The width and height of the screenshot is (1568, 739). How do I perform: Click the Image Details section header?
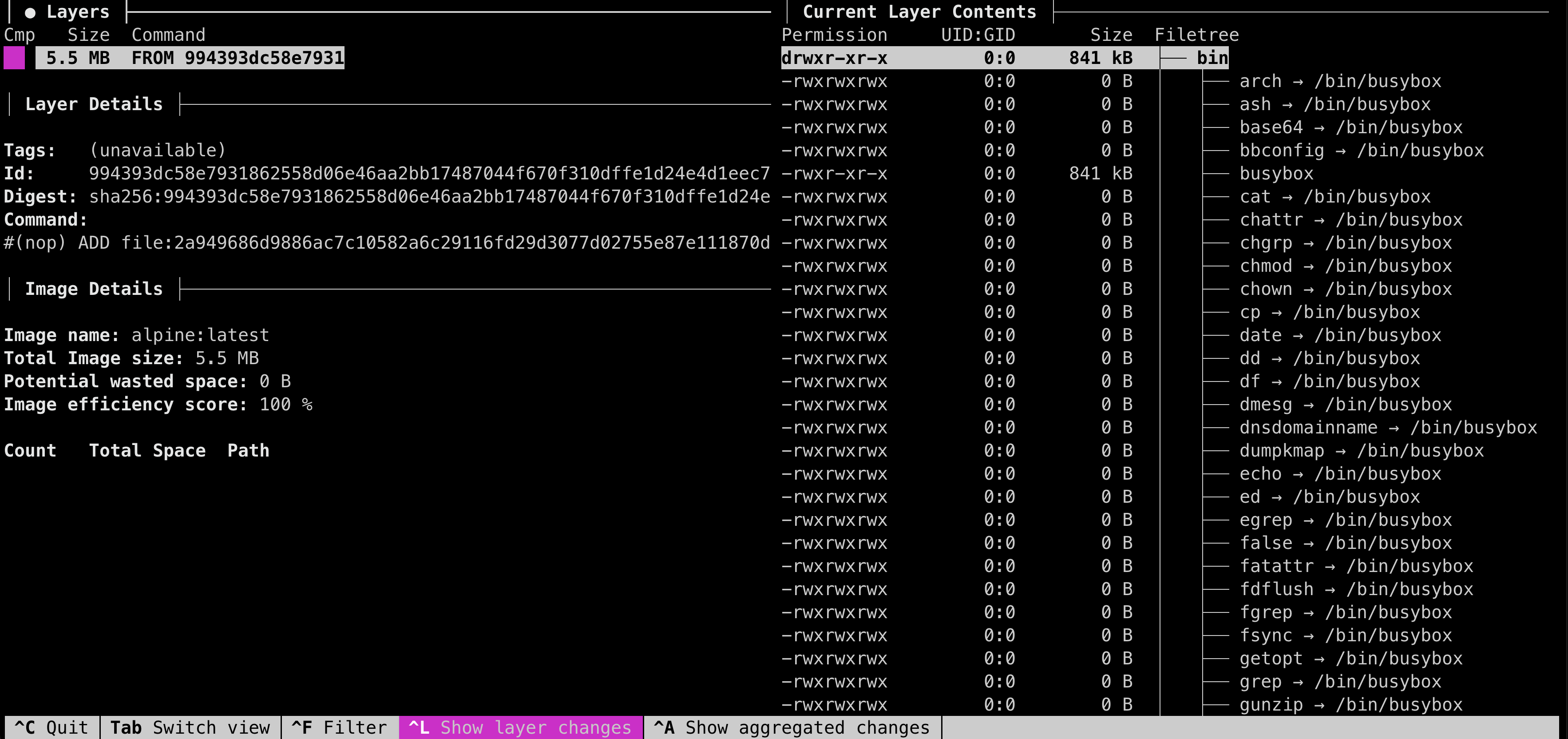(94, 289)
